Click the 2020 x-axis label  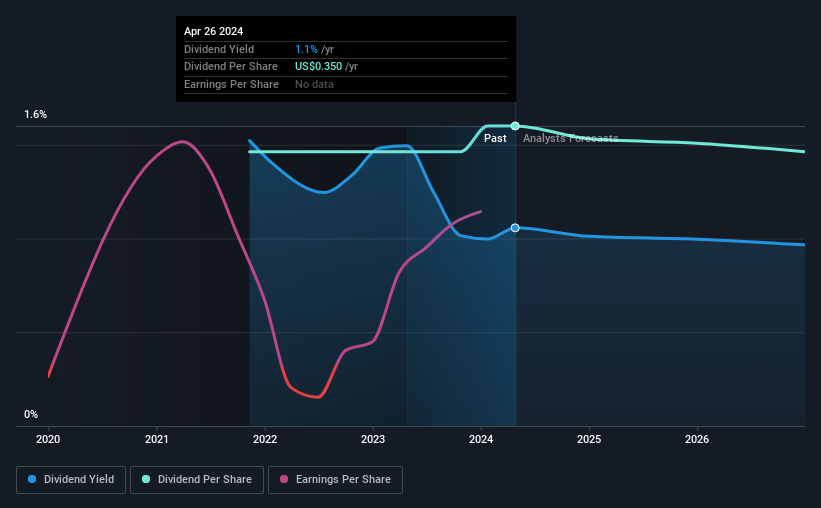click(x=48, y=439)
